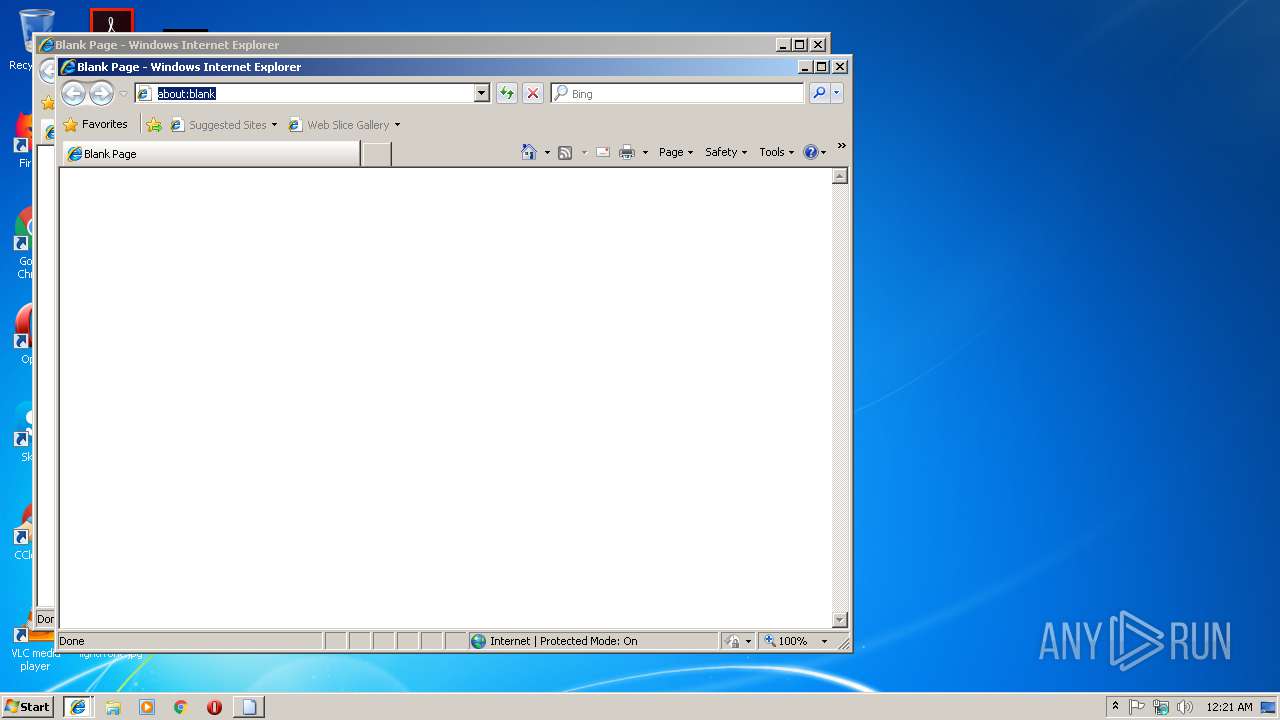Click Add to Favorites Bar star icon
Image resolution: width=1280 pixels, height=720 pixels.
click(x=154, y=125)
